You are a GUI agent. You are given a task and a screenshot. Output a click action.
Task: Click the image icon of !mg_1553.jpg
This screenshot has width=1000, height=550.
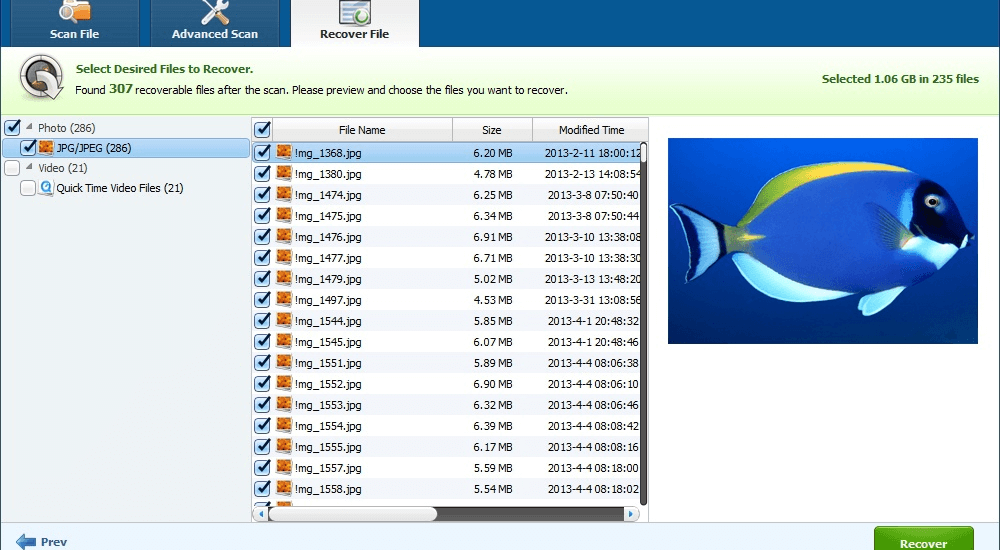tap(284, 405)
